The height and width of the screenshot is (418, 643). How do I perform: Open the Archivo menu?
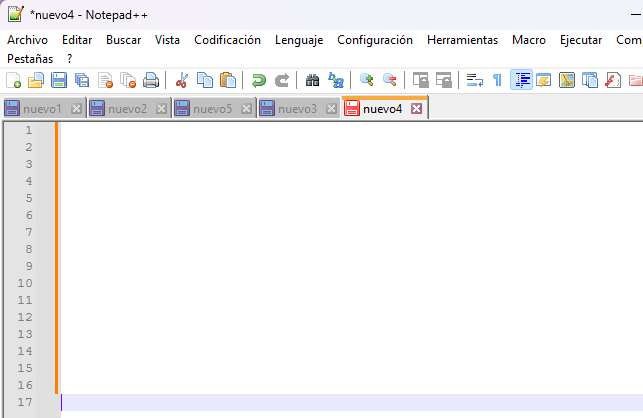click(27, 40)
